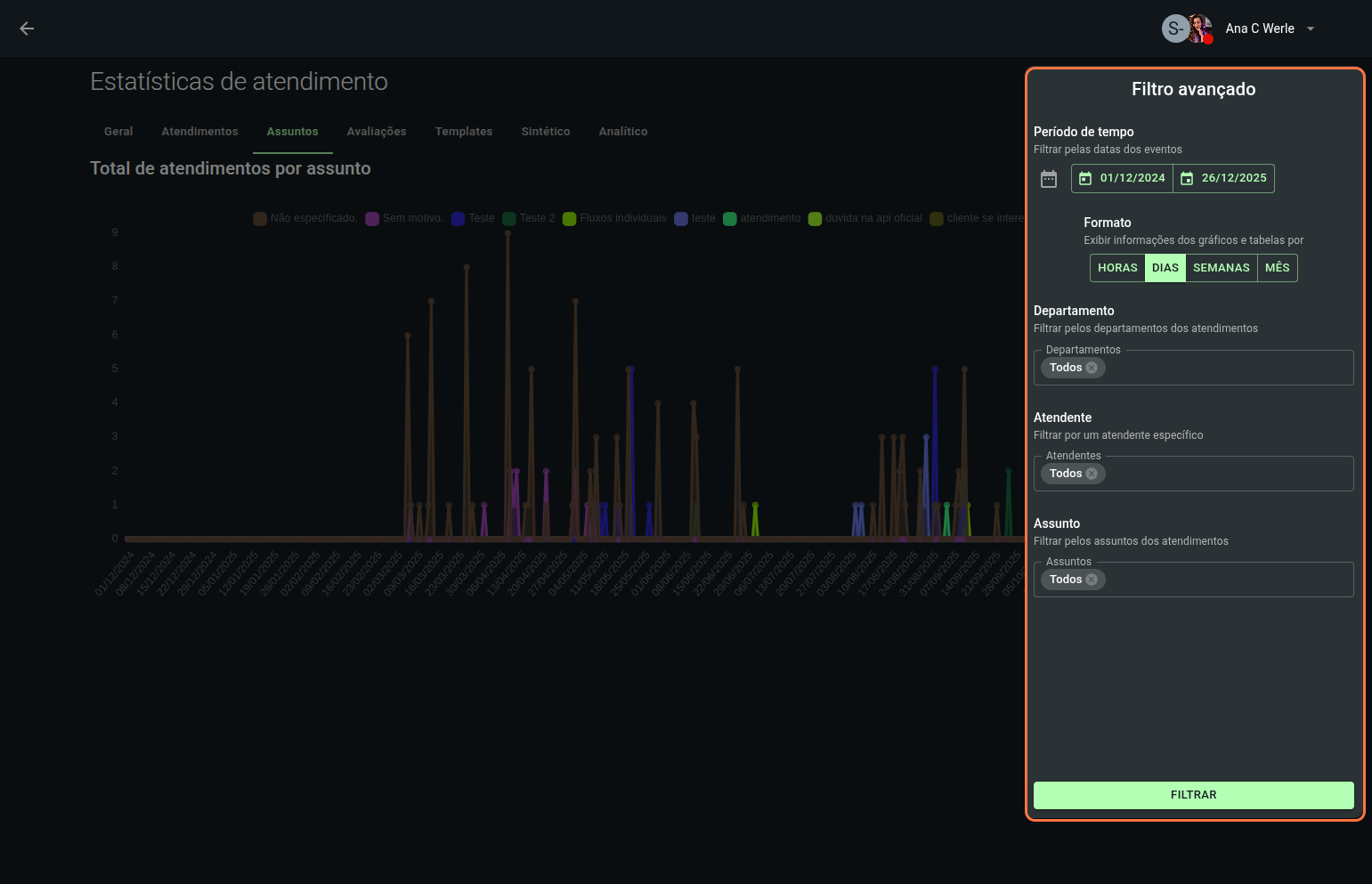
Task: Remove the Todos chip in Assuntos
Action: pos(1092,580)
